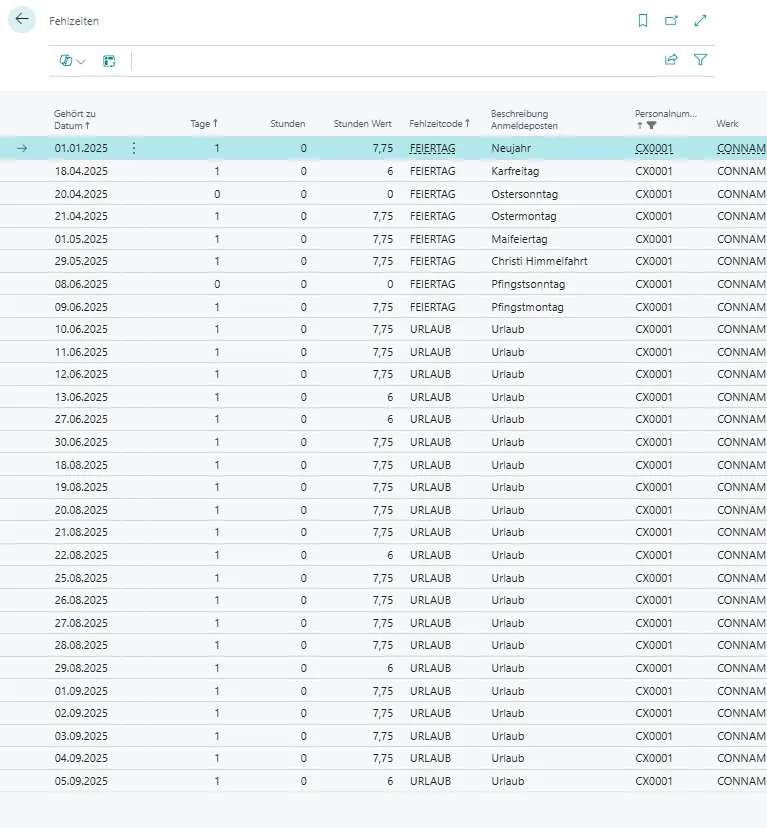Click the Fehlzeitcode column header
767x828 pixels.
(x=438, y=124)
